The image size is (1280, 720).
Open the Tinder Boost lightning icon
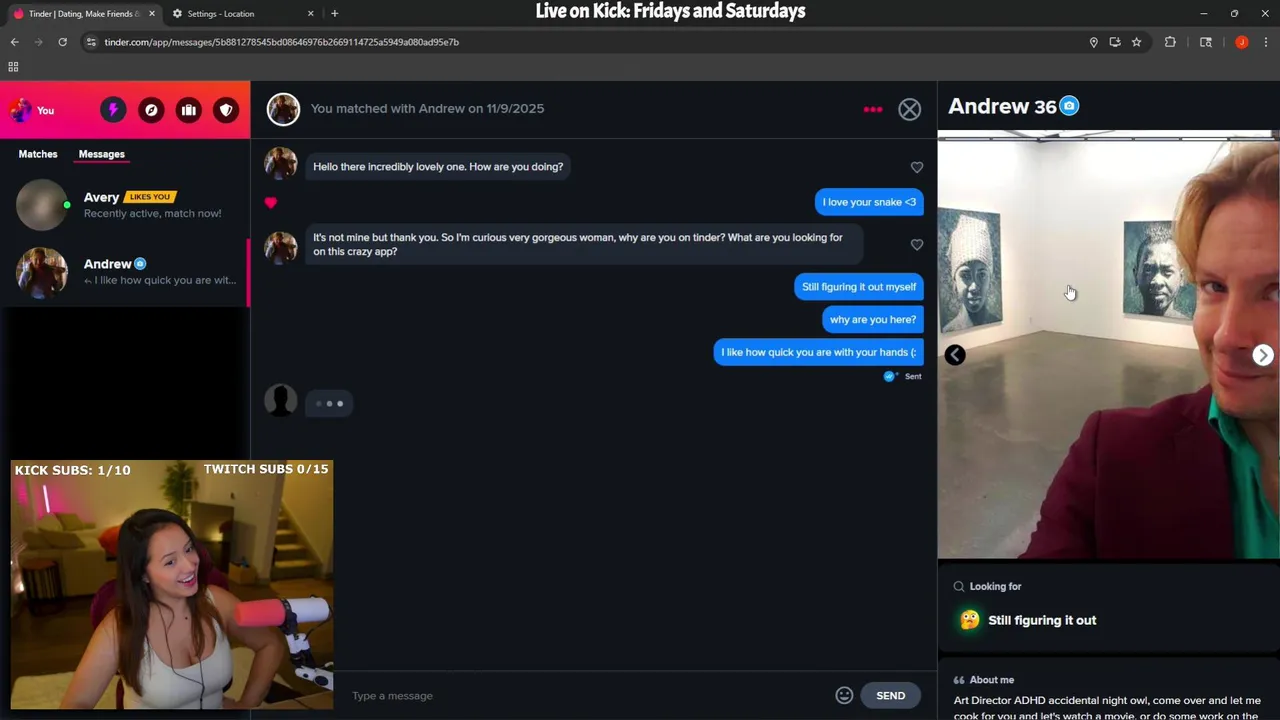113,110
